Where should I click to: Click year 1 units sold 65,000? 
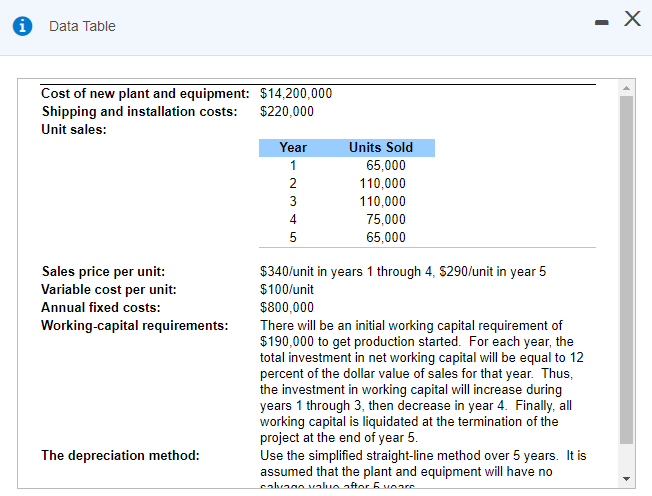(x=385, y=165)
